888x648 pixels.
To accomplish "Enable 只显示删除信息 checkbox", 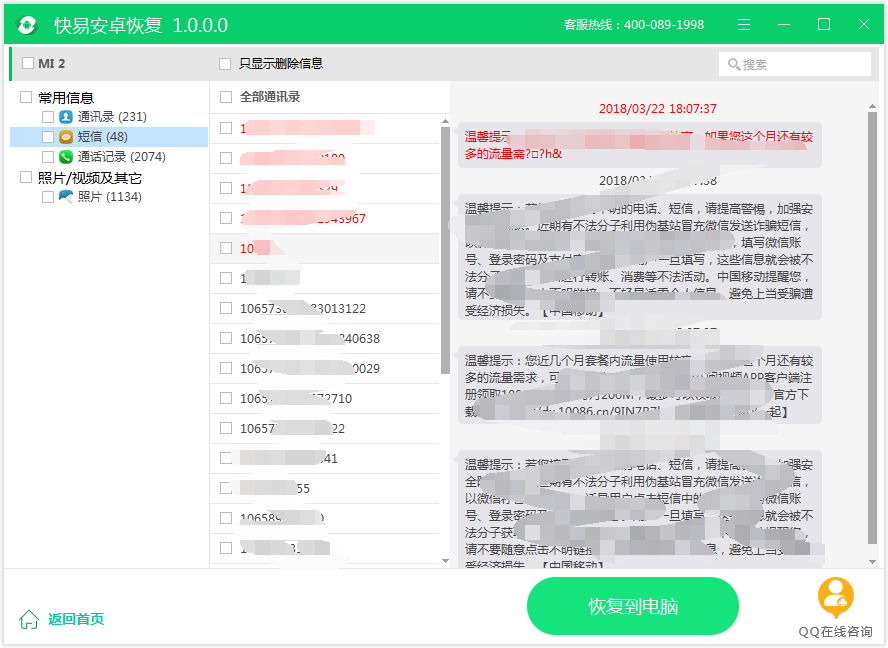I will point(225,64).
